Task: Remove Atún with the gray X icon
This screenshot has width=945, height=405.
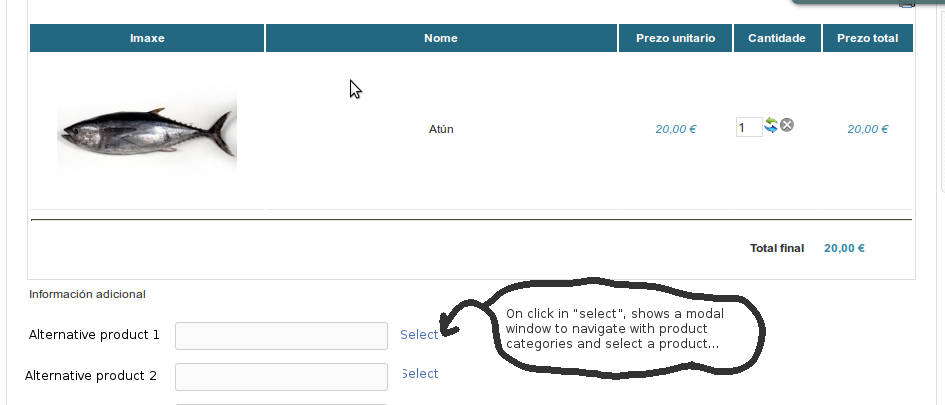Action: pos(787,125)
